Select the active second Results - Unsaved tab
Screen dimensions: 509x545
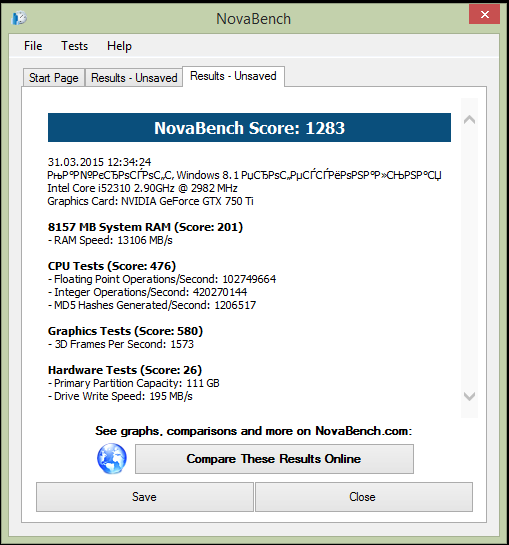(x=233, y=76)
